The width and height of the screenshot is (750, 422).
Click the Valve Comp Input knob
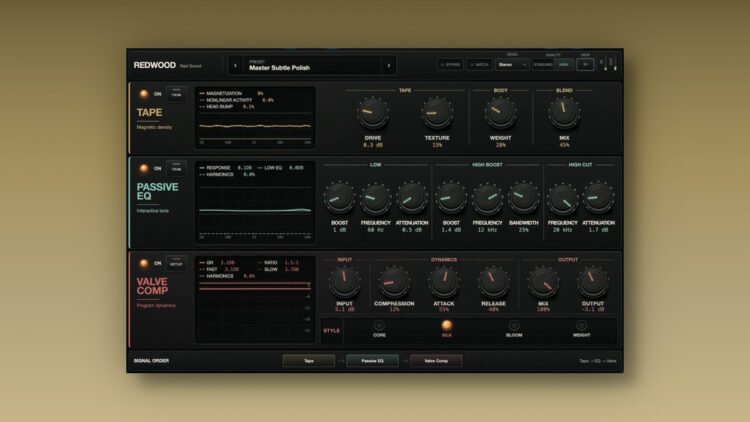click(x=344, y=282)
